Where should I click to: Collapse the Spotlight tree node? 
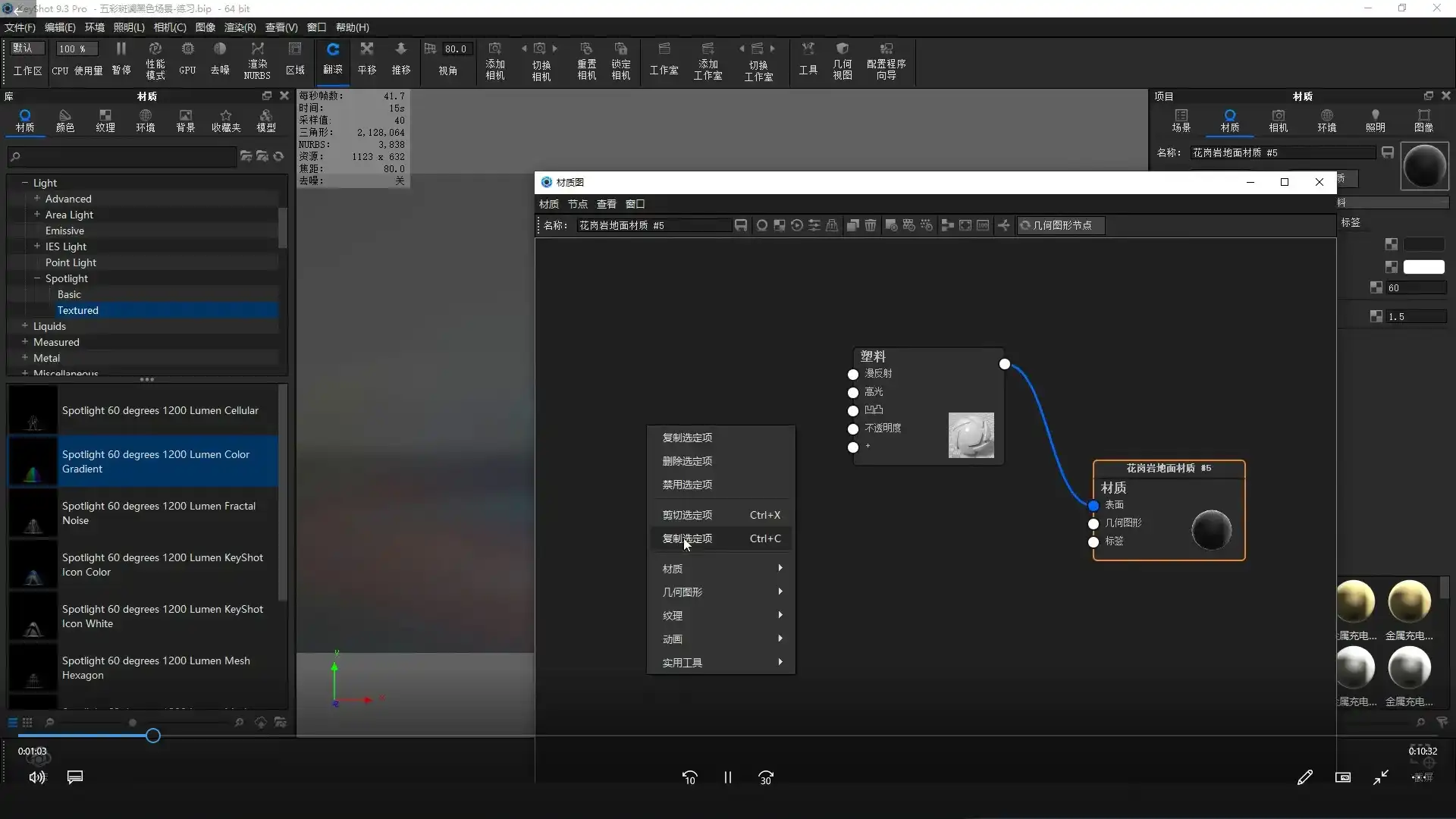coord(37,278)
